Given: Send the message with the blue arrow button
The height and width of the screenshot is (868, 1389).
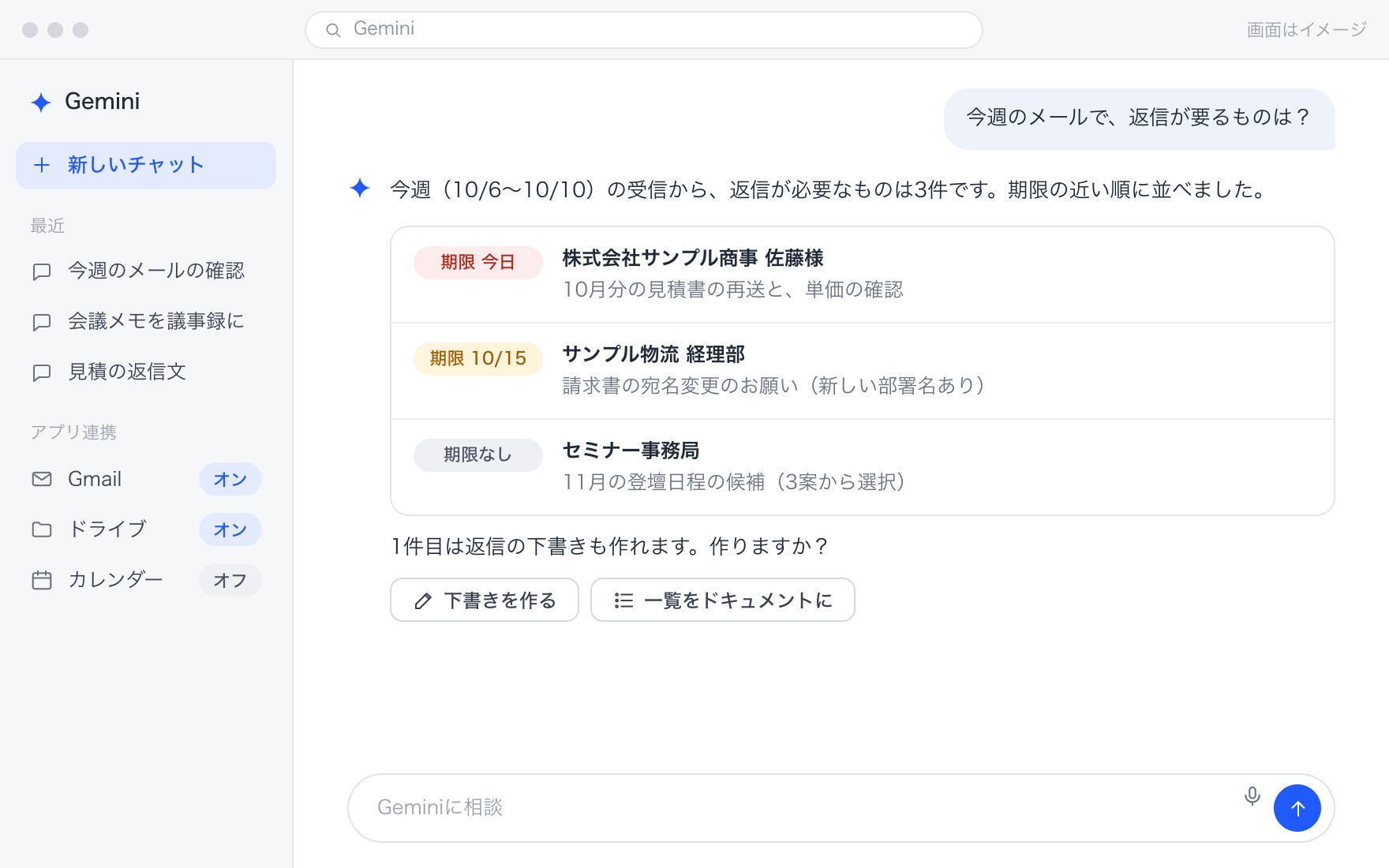Looking at the screenshot, I should [x=1297, y=808].
